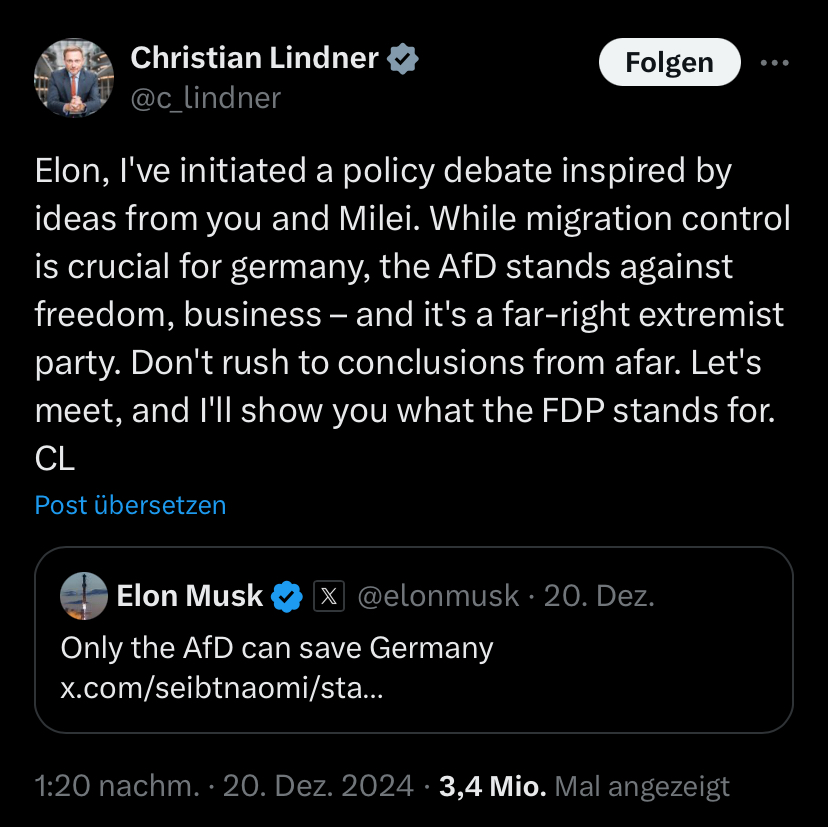
Task: Click the 'Only the AfD can save Germany' text
Action: coord(277,648)
